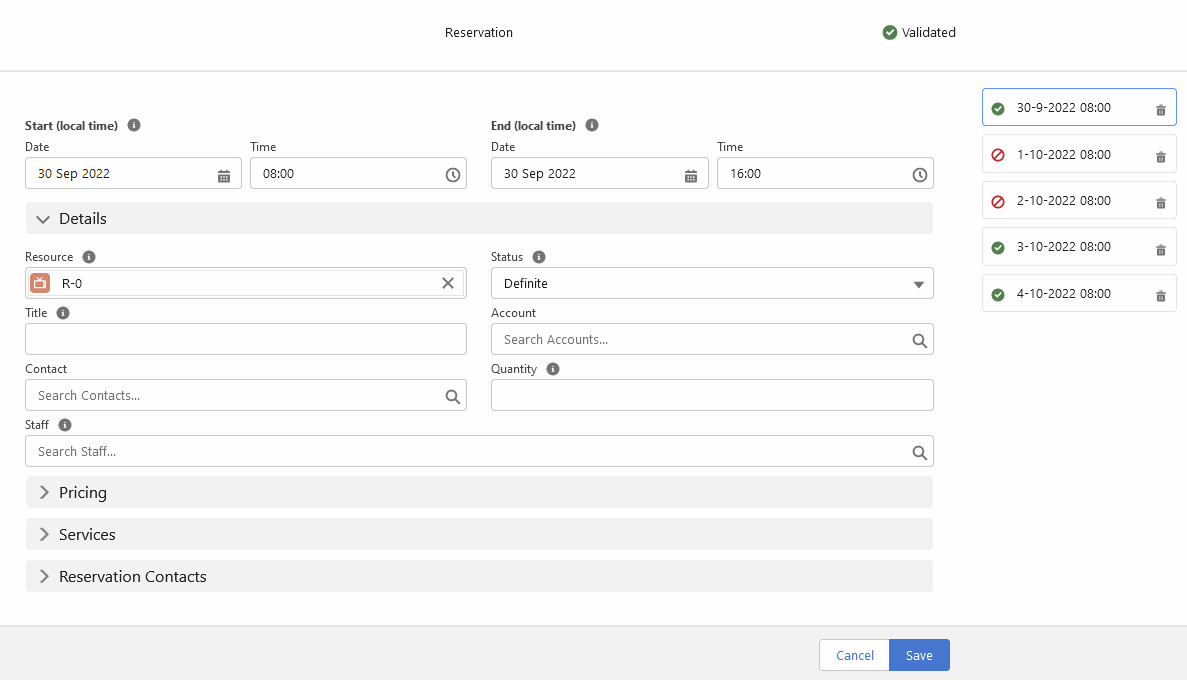1187x680 pixels.
Task: Open the Start date calendar picker icon
Action: pos(224,175)
